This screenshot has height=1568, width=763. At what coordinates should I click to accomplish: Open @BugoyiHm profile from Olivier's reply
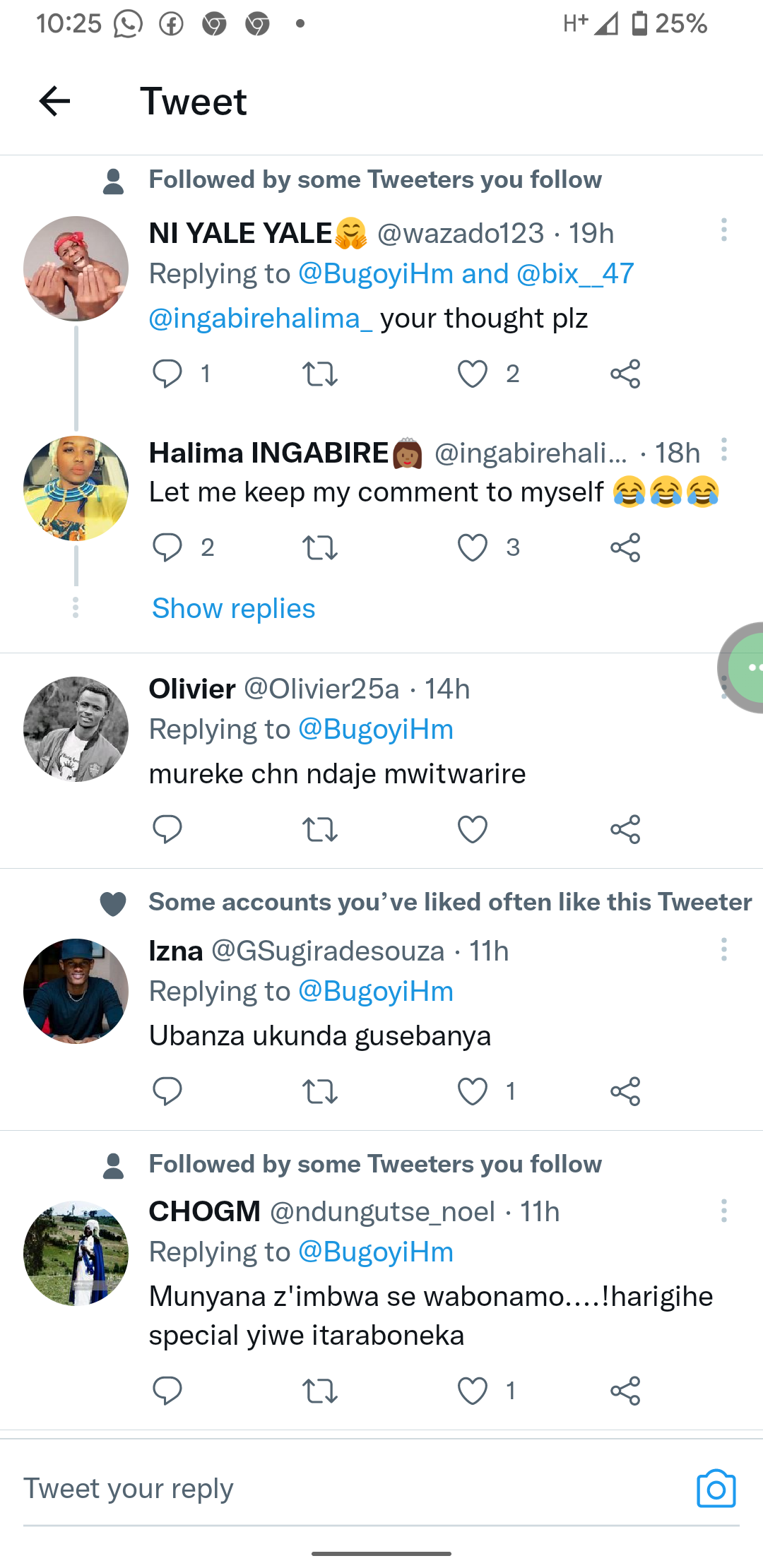tap(375, 730)
